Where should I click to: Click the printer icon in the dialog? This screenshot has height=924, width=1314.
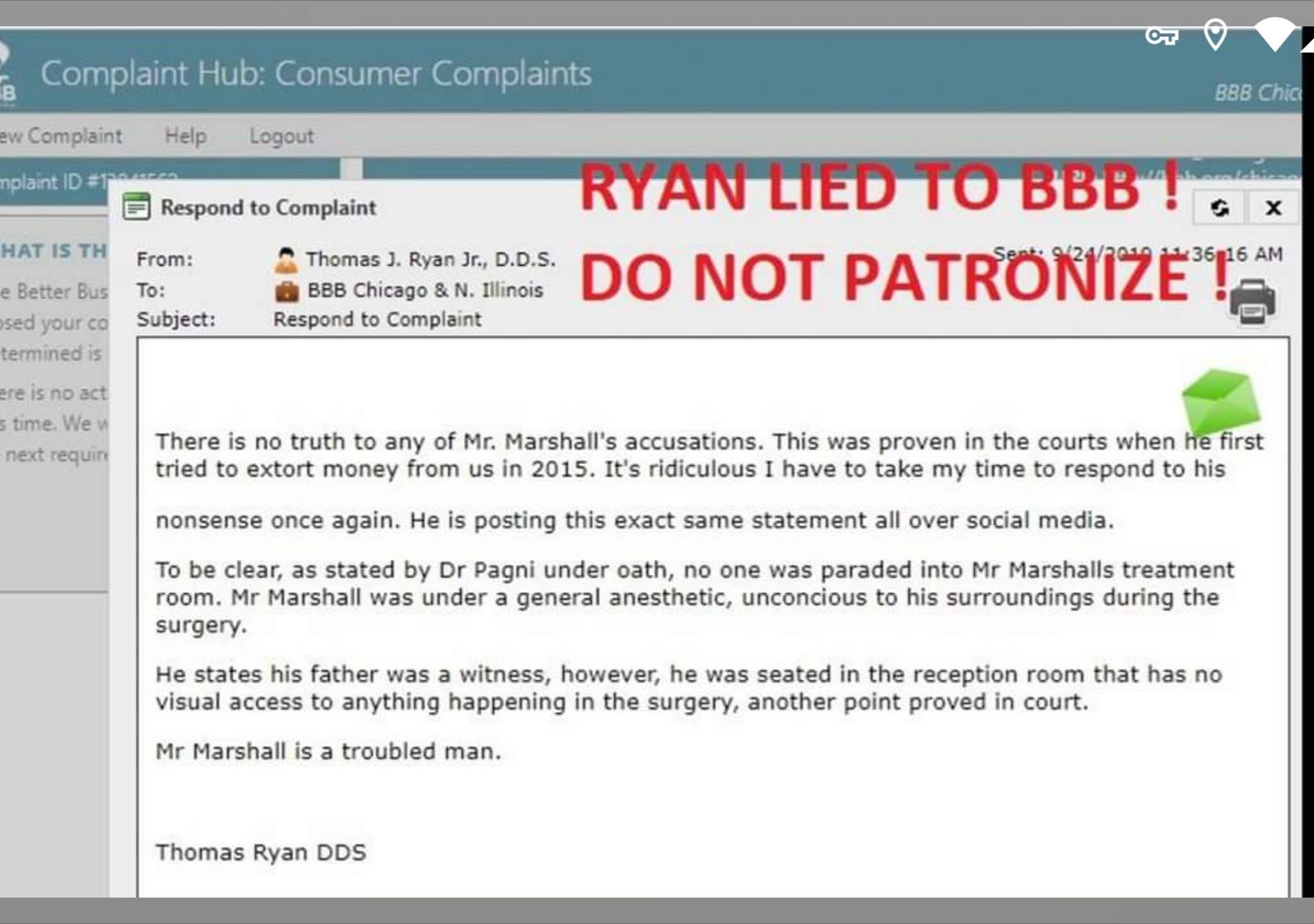pos(1252,302)
